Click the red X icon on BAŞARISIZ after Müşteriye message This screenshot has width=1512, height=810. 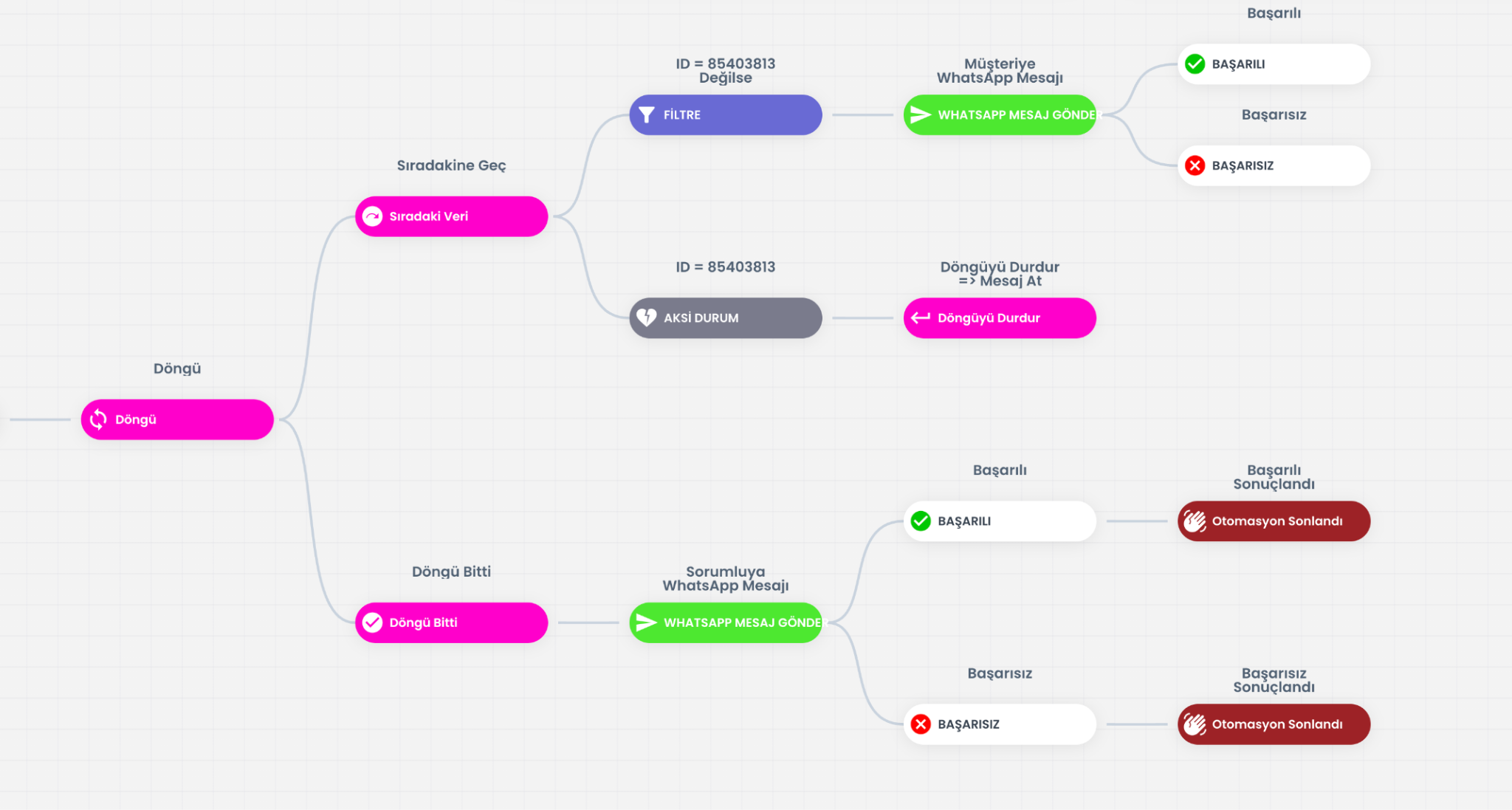tap(1195, 165)
